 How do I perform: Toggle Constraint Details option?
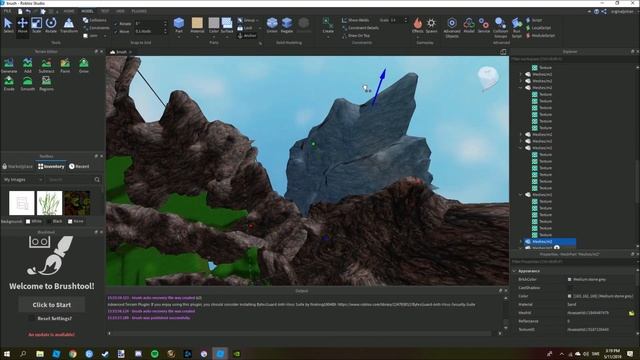(360, 28)
